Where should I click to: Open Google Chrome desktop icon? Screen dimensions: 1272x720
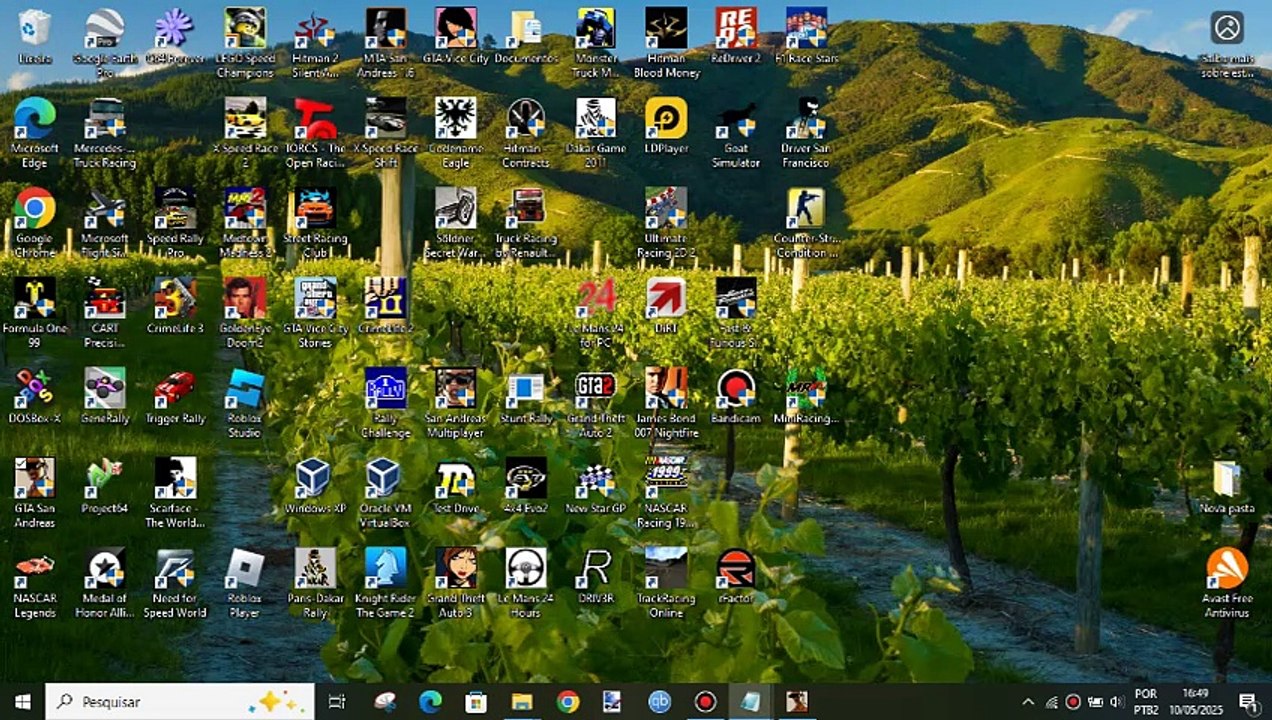[x=35, y=222]
